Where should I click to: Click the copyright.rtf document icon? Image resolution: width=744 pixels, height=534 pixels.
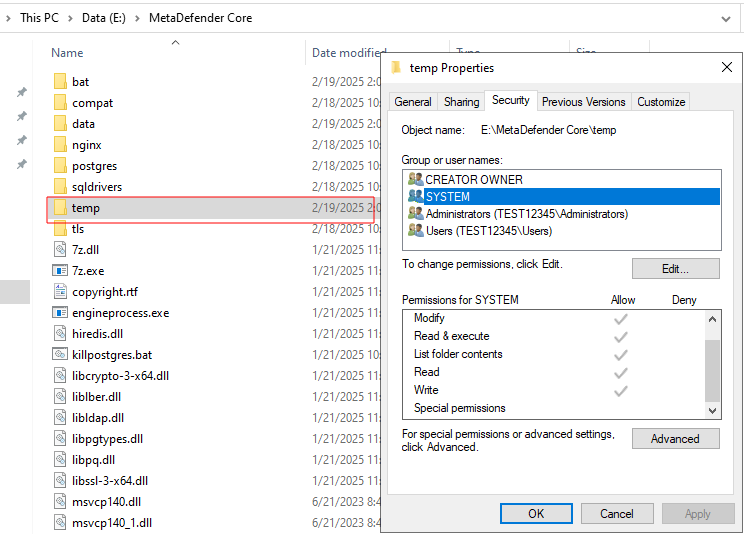tap(60, 291)
